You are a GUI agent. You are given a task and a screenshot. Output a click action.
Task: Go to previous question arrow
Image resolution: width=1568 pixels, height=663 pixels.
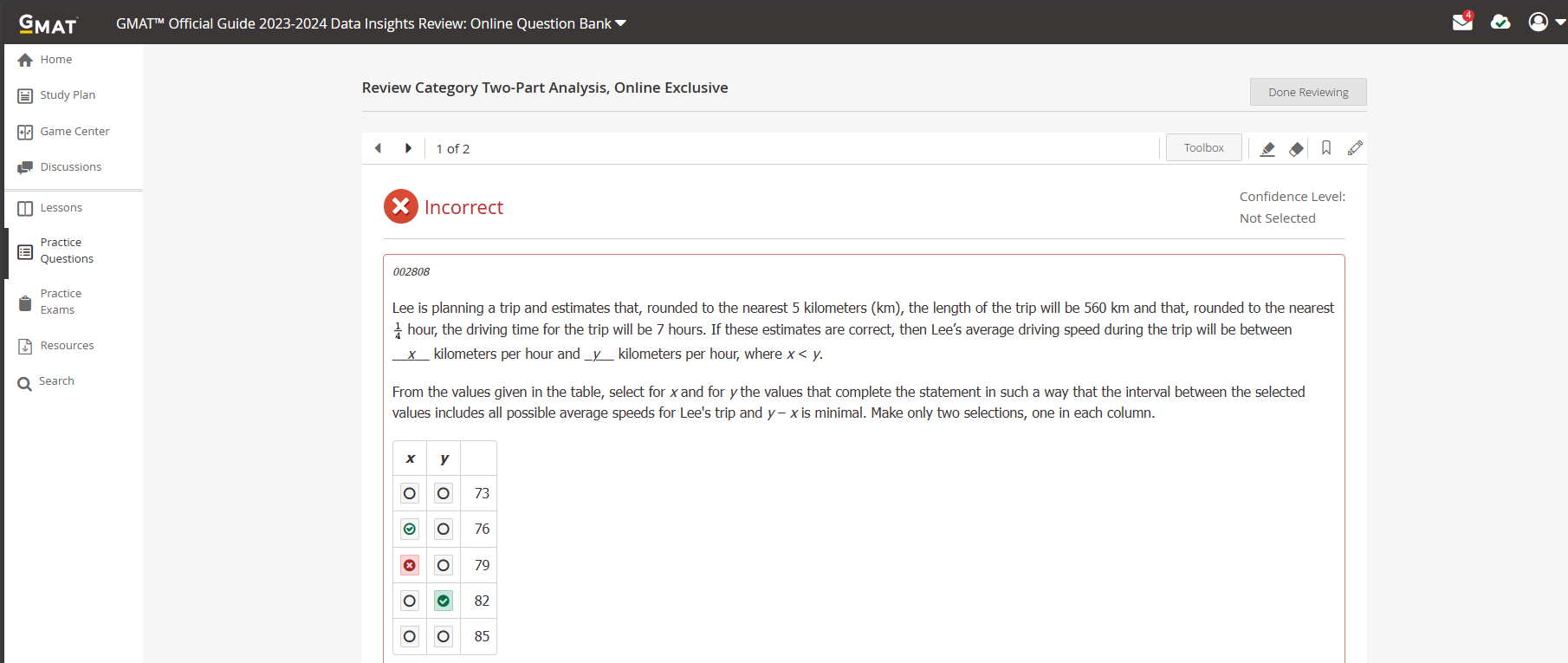pos(378,148)
